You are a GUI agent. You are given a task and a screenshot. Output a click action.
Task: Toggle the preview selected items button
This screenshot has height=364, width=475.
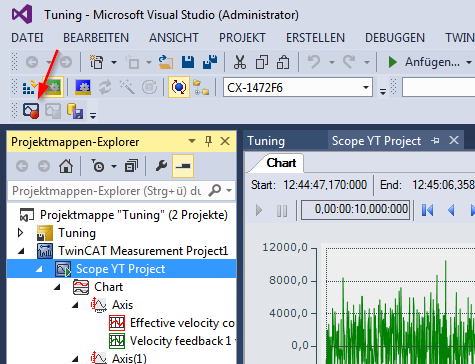[x=183, y=166]
